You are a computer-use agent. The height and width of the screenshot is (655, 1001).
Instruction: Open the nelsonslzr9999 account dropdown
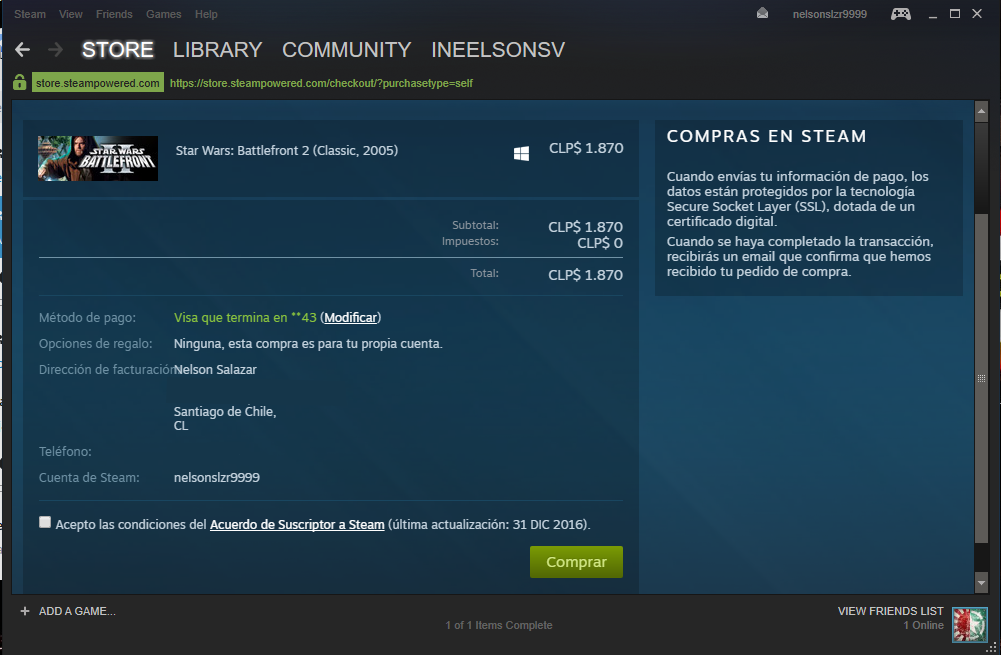coord(829,14)
